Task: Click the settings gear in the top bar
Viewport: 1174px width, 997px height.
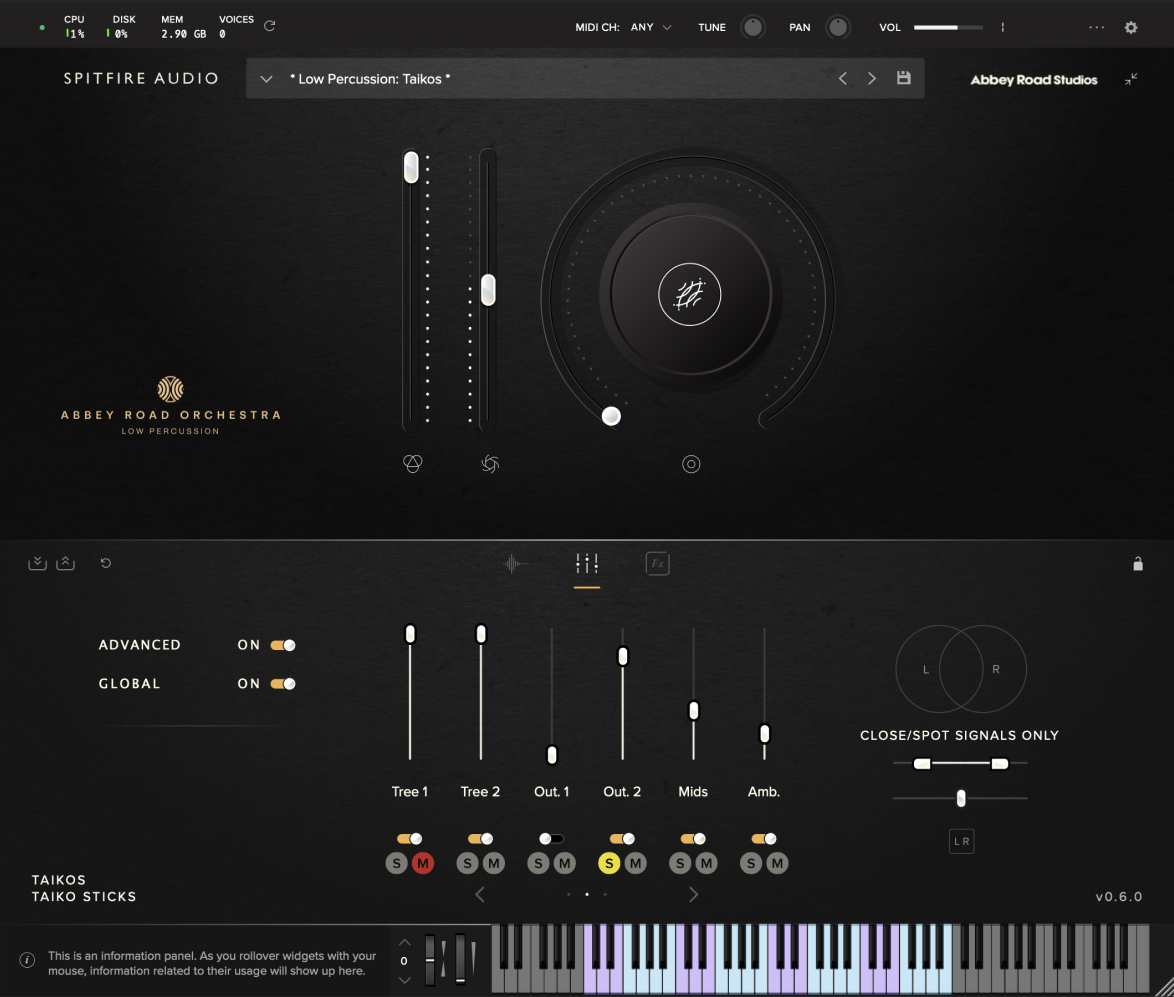Action: (1130, 28)
